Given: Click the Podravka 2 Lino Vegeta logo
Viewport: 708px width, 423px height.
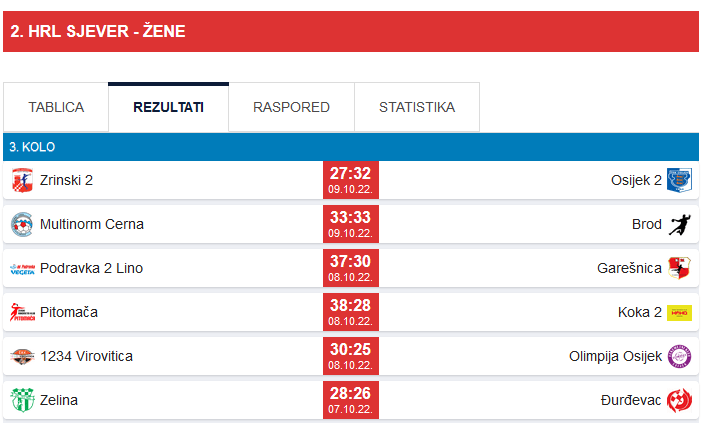Looking at the screenshot, I should tap(22, 268).
